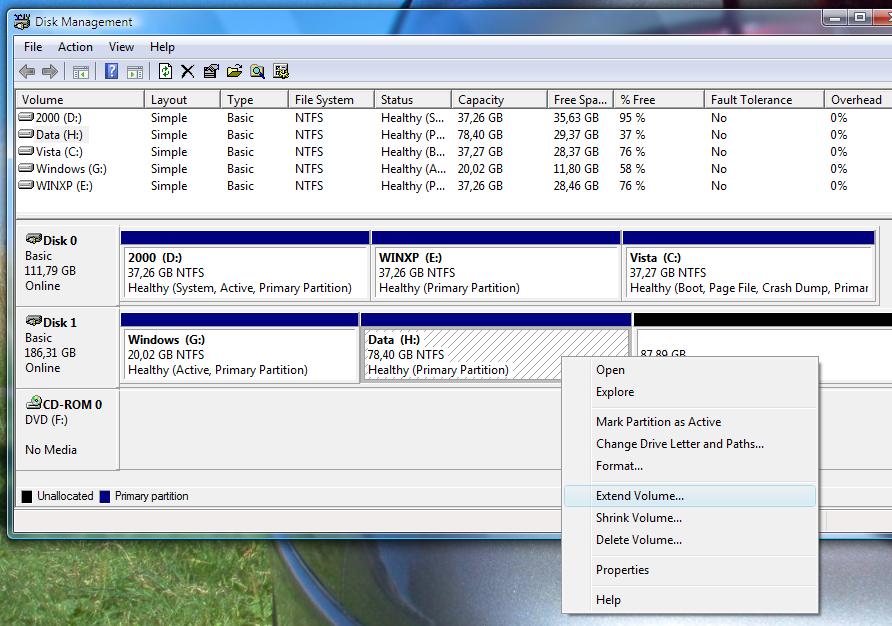Click the Back arrow toolbar icon
Viewport: 892px width, 626px height.
point(27,72)
